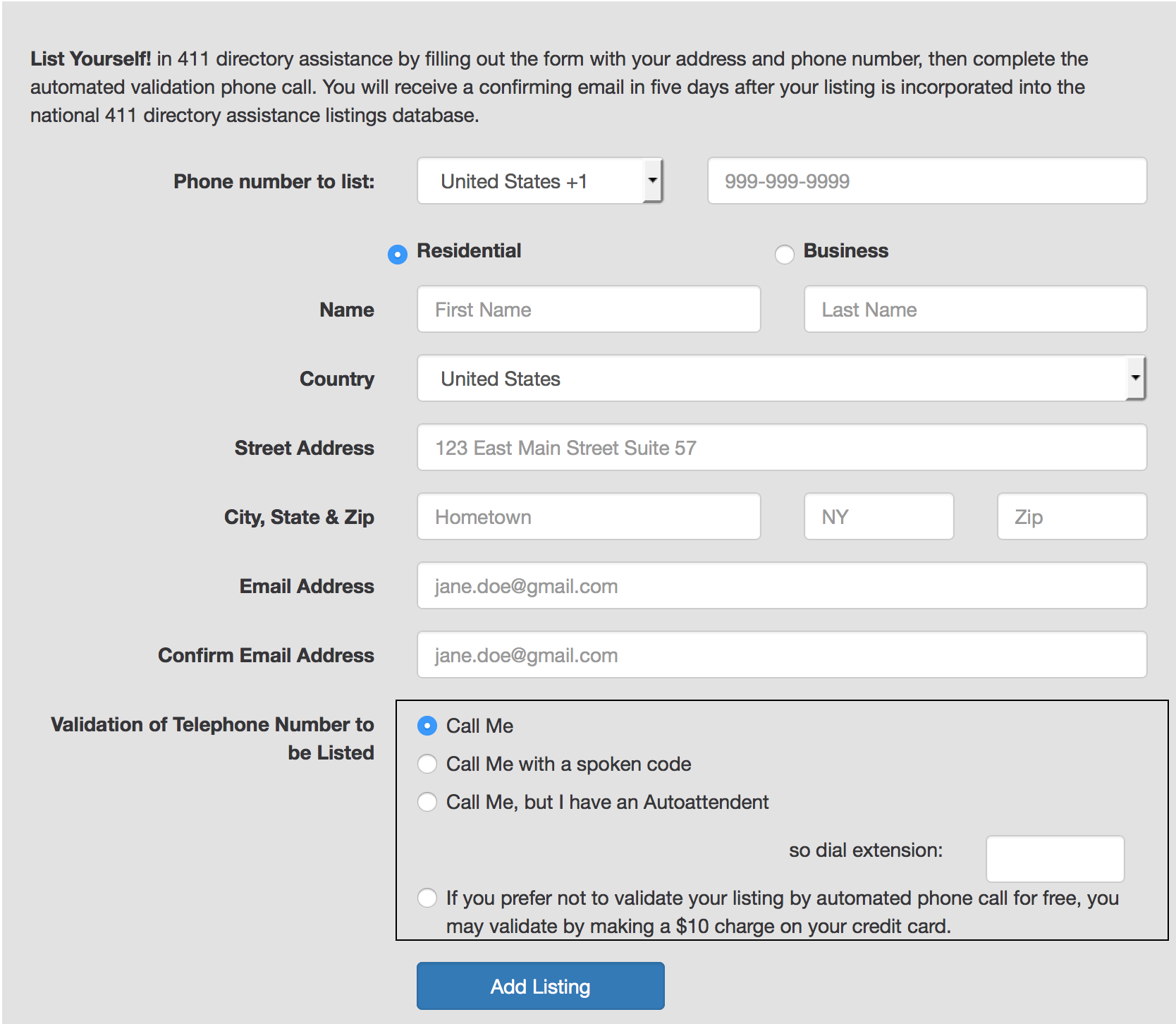The image size is (1176, 1024).
Task: Focus the Hometown city field
Action: [588, 517]
